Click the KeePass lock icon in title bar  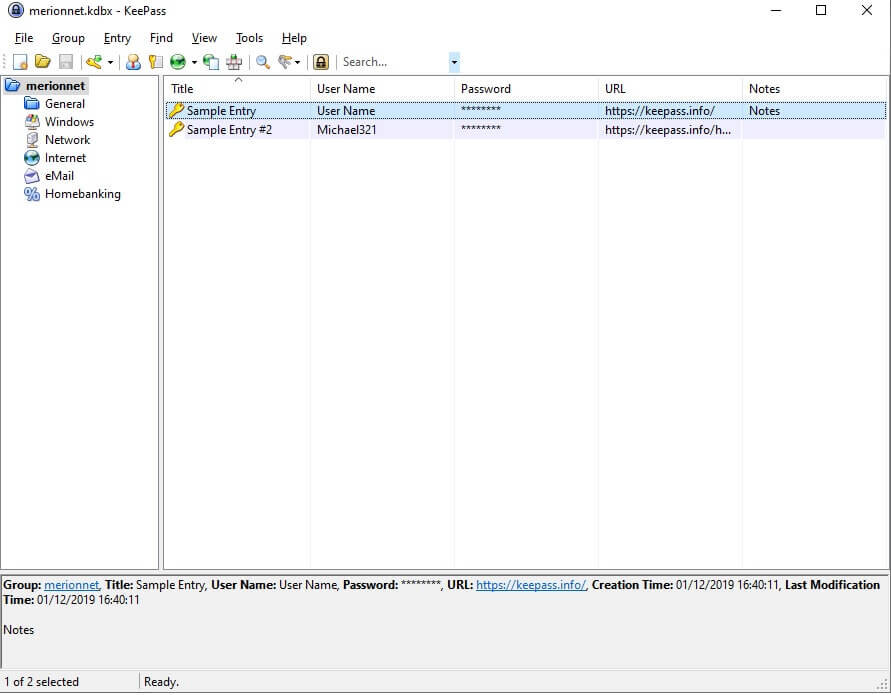pos(16,10)
